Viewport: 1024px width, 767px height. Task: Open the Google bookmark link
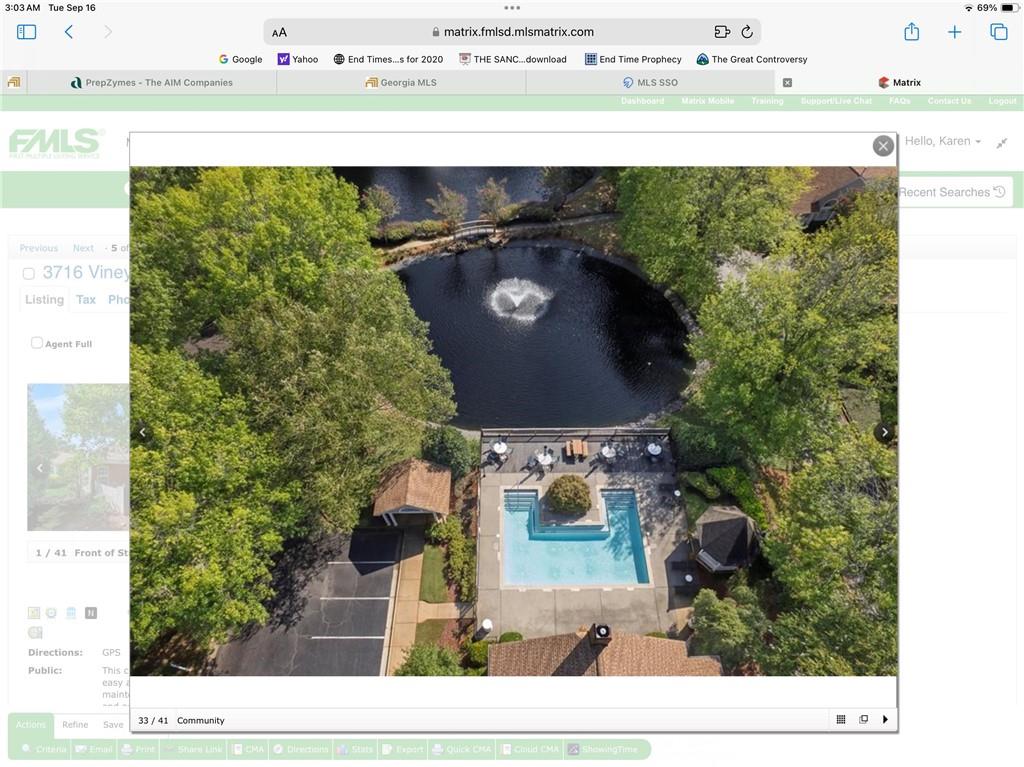click(240, 59)
